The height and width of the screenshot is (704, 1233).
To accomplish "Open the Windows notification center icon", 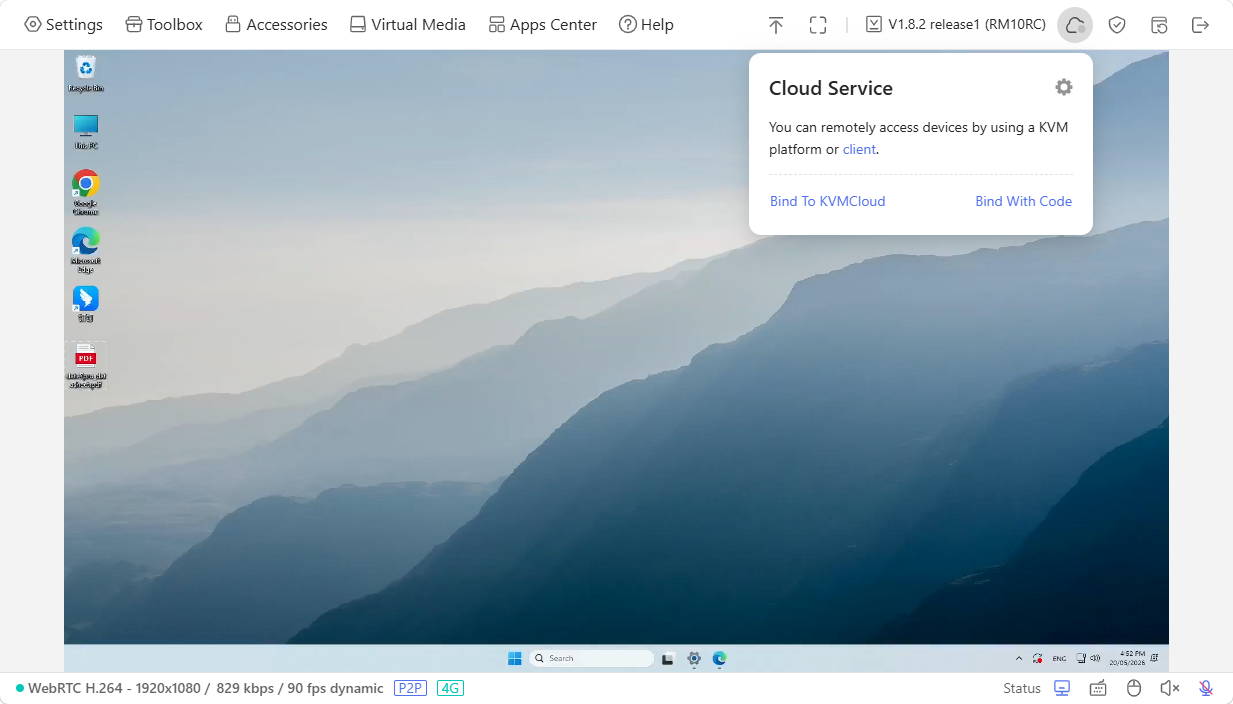I will (1155, 658).
